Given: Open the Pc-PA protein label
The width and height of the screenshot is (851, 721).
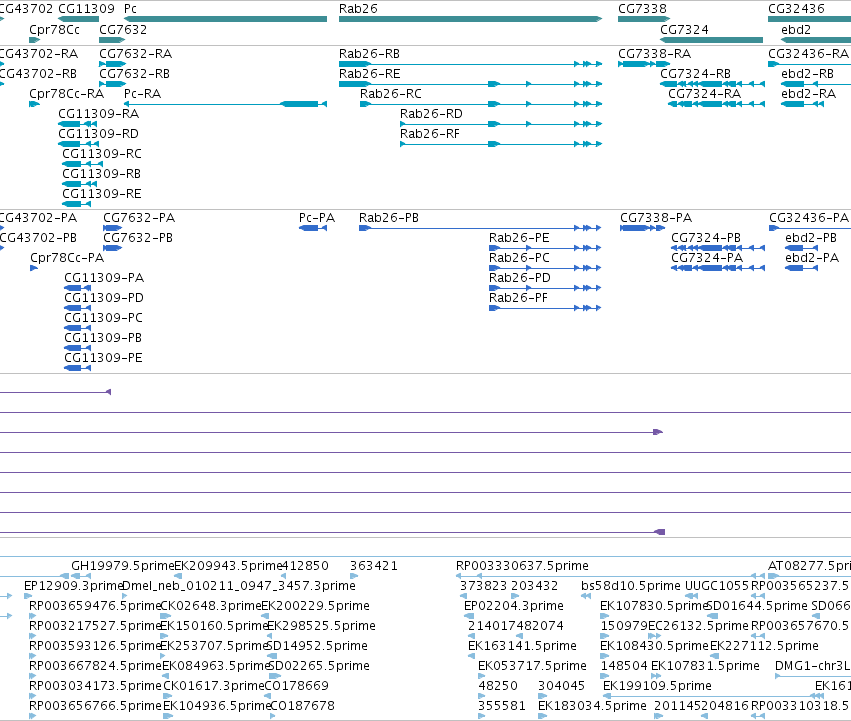Looking at the screenshot, I should [x=317, y=218].
